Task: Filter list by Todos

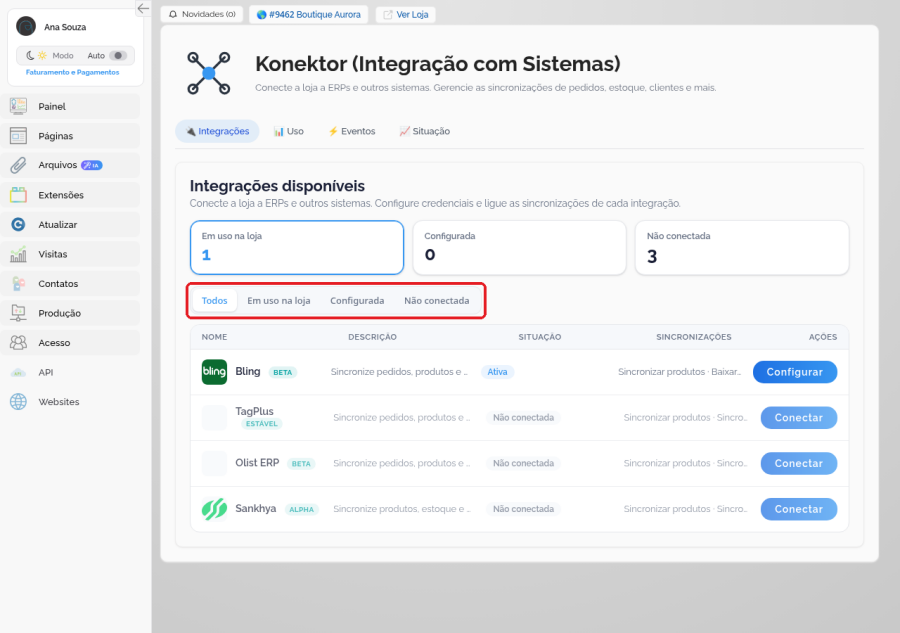Action: click(215, 301)
